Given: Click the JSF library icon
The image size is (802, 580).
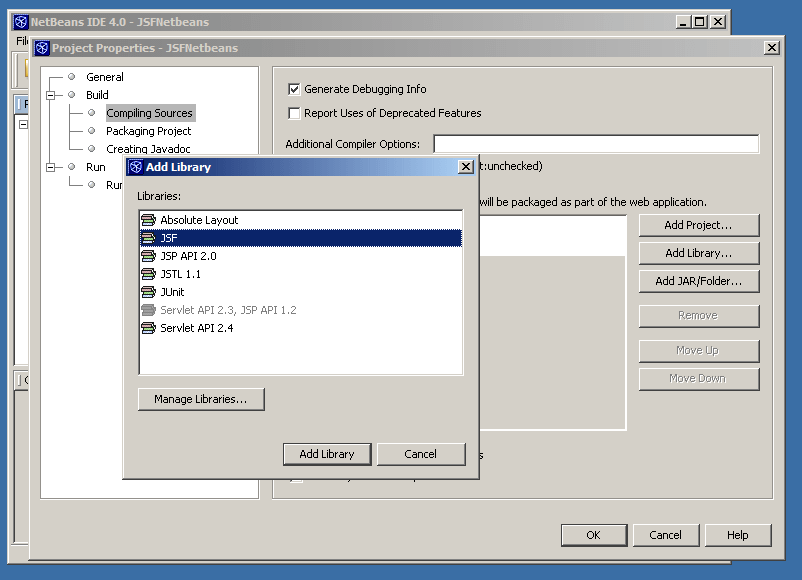Looking at the screenshot, I should click(148, 238).
